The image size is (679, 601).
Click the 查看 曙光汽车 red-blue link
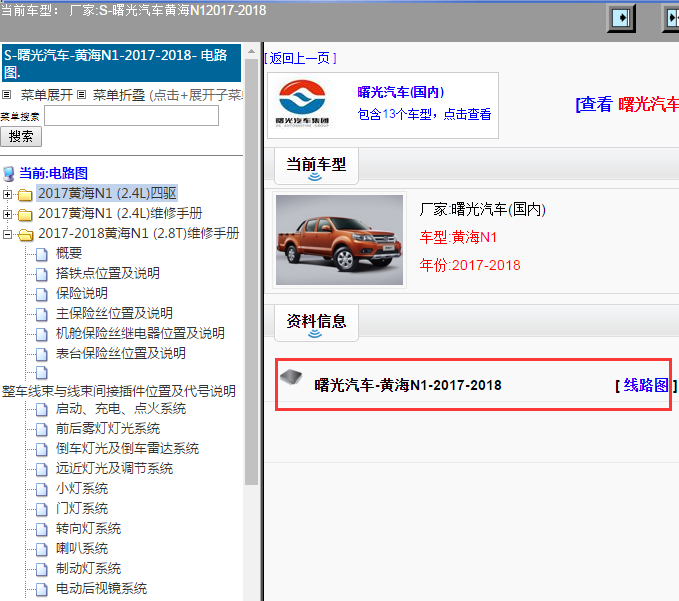[627, 104]
